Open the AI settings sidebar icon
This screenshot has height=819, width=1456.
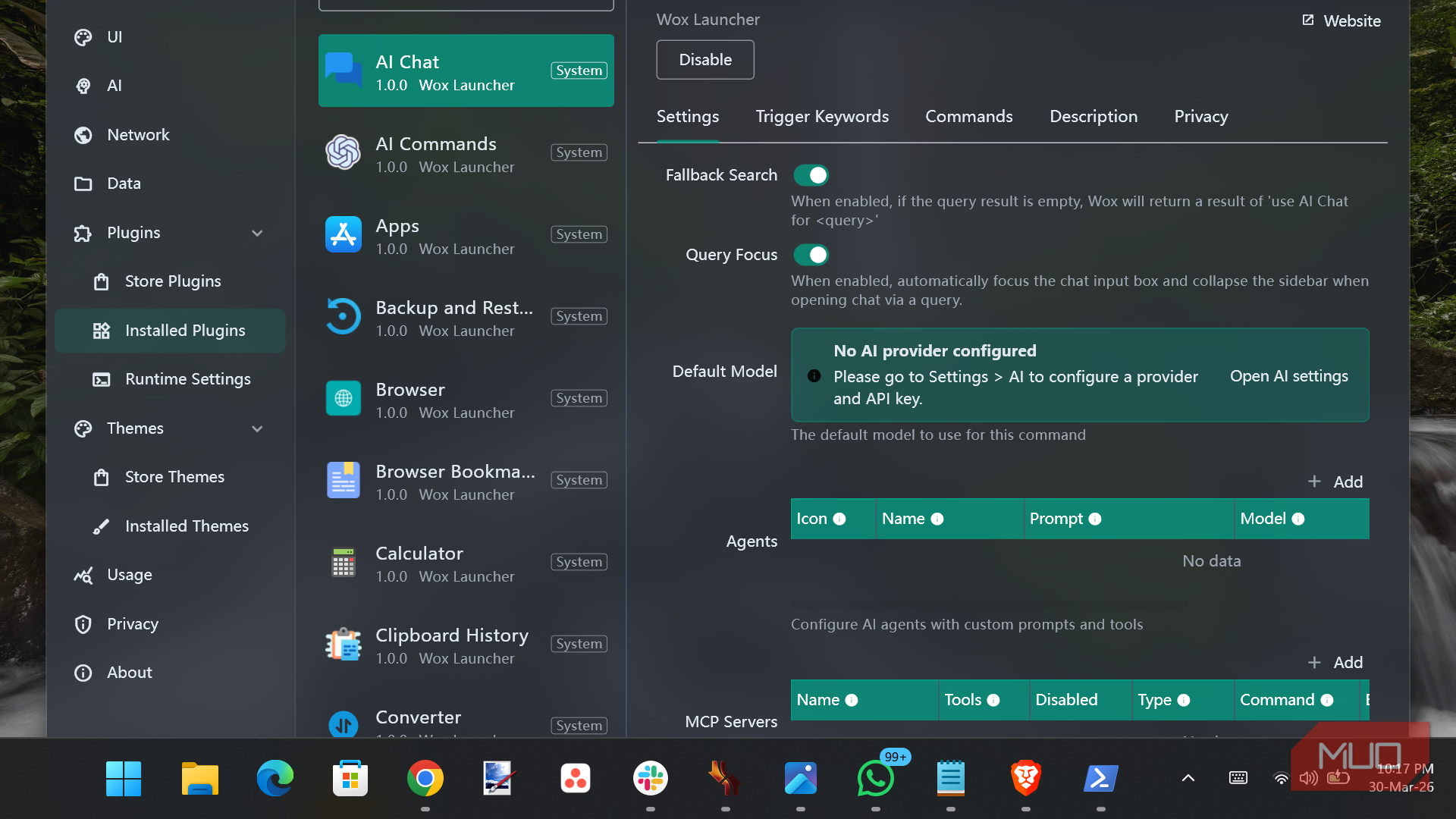[x=83, y=86]
